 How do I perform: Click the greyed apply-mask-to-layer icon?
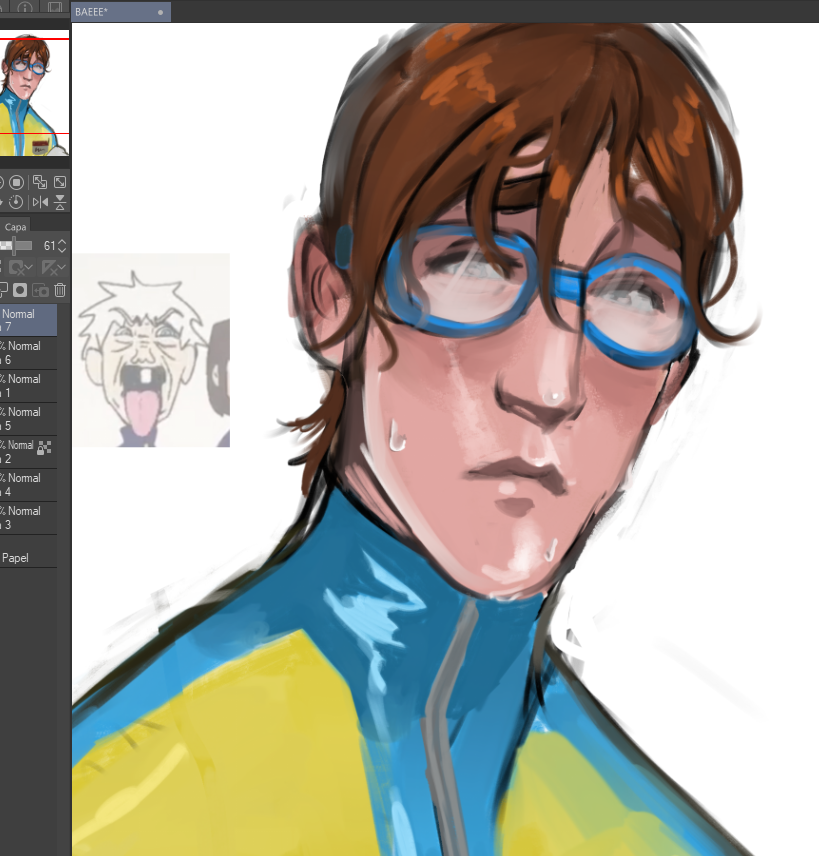coord(40,290)
